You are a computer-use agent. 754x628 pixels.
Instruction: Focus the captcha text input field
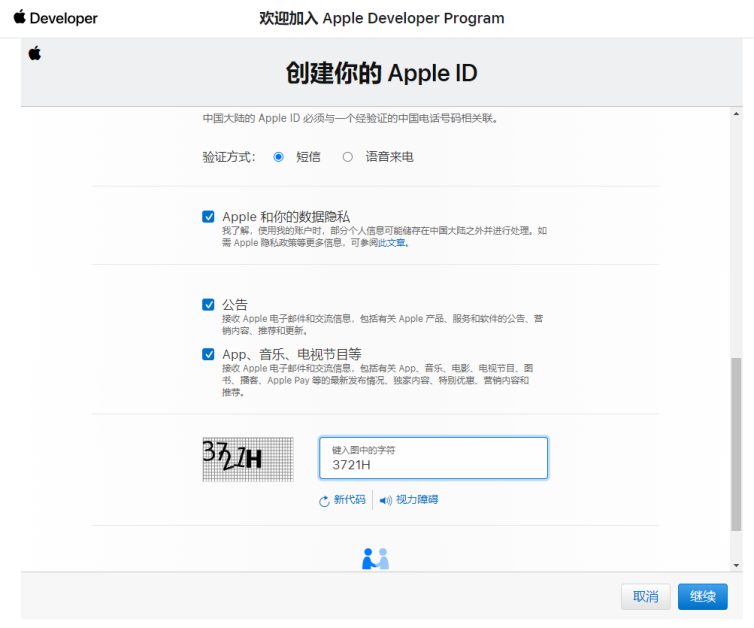(x=433, y=458)
